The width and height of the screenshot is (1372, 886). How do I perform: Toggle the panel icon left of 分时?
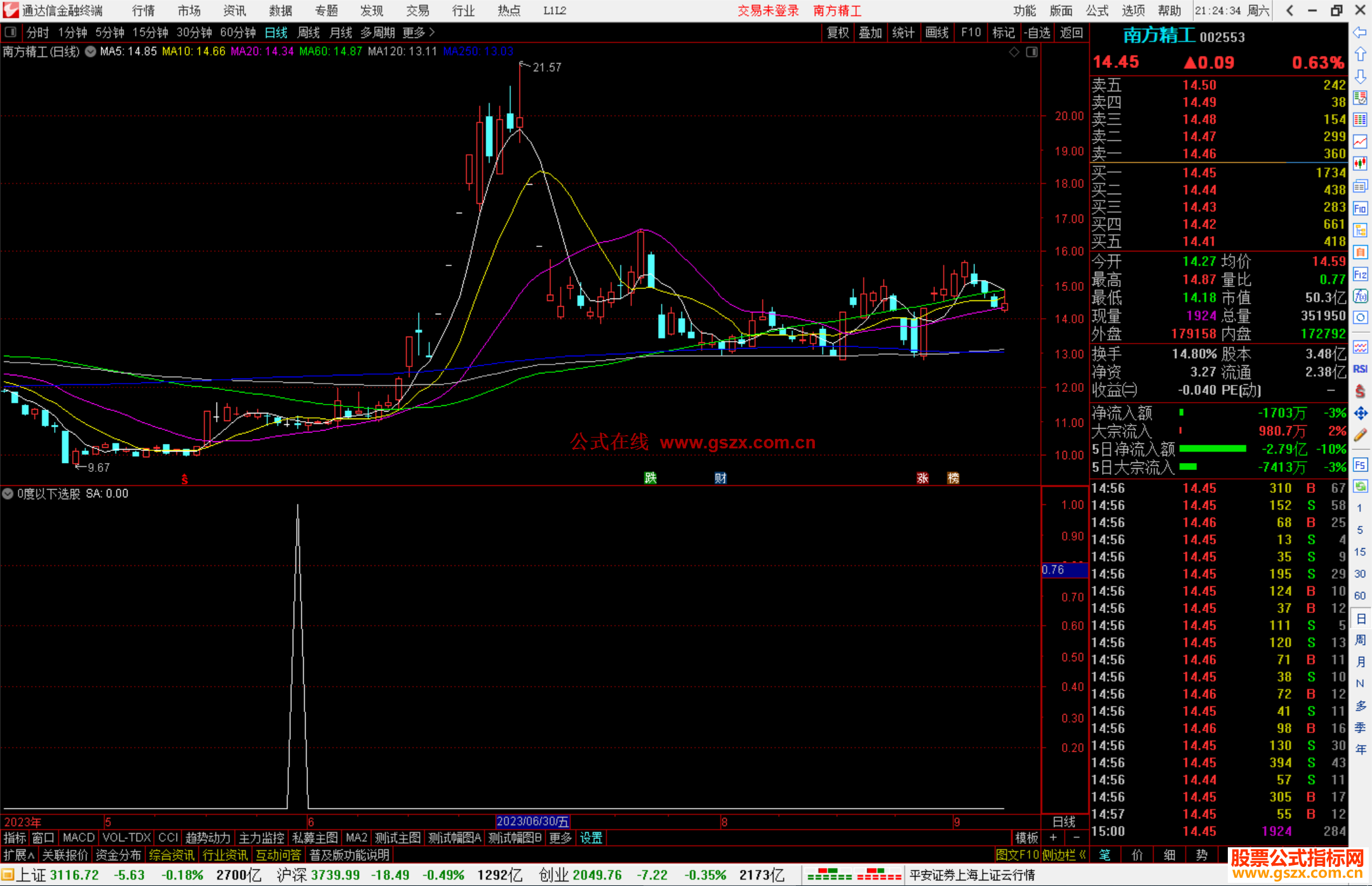click(x=11, y=32)
